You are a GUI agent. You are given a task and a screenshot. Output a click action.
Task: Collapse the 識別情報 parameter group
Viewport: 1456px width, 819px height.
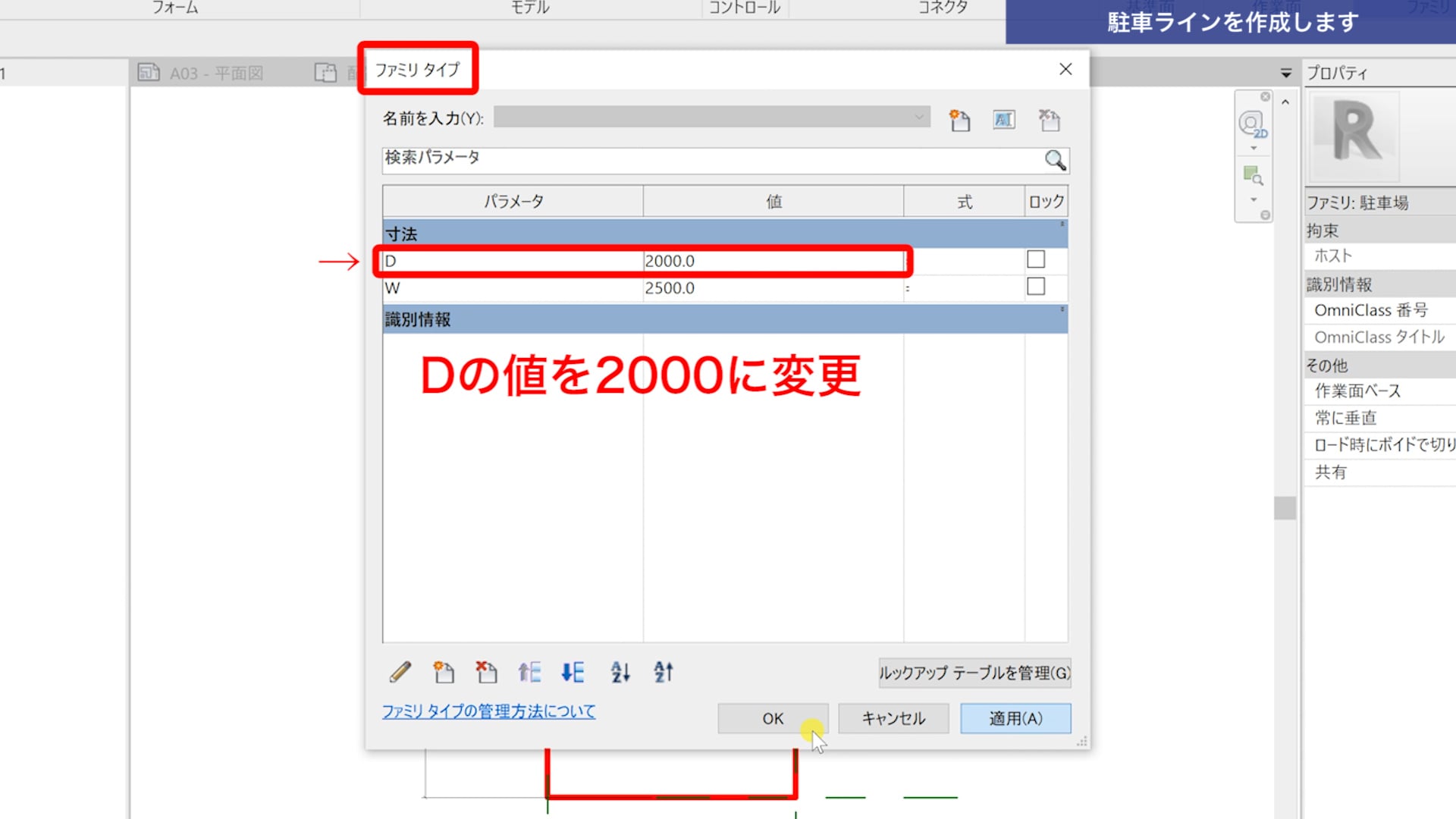(x=1062, y=310)
